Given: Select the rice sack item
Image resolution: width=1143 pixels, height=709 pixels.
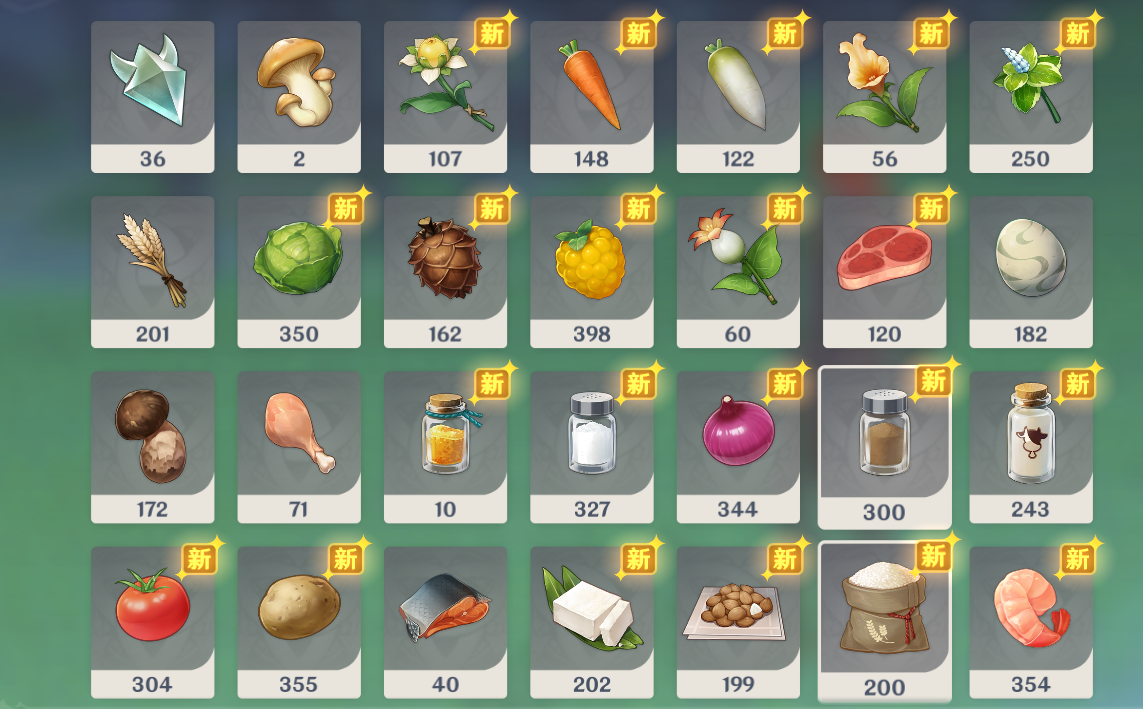Looking at the screenshot, I should (884, 622).
